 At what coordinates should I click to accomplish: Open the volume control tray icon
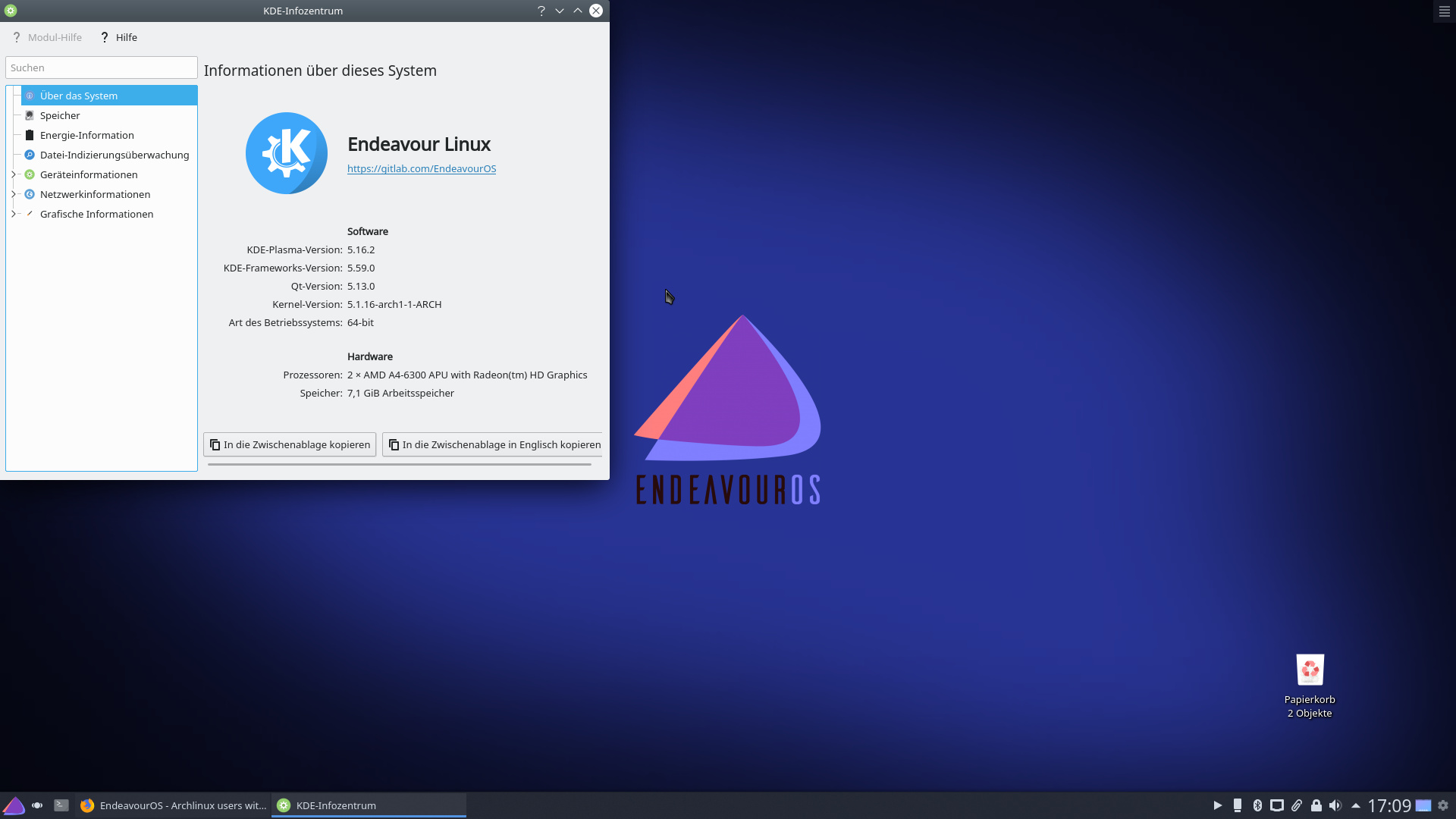point(1335,805)
